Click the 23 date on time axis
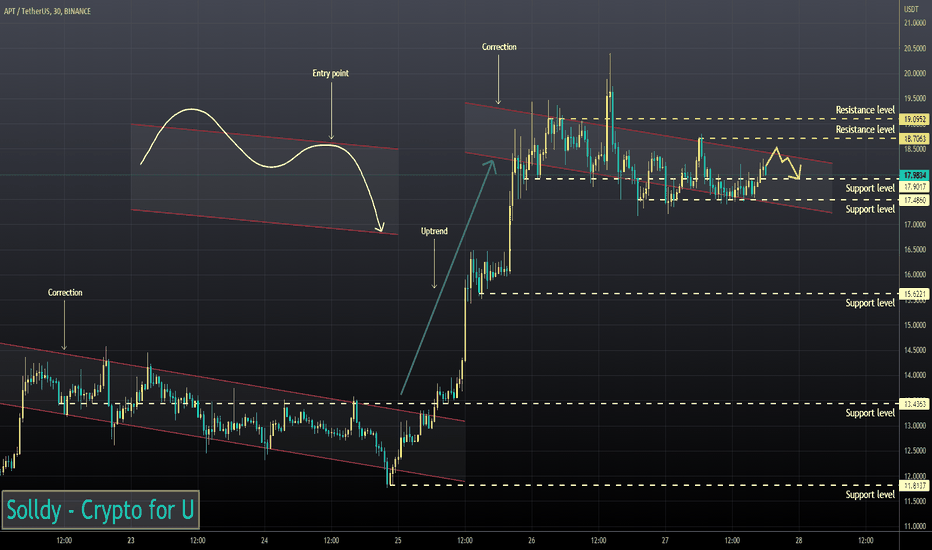 [x=131, y=540]
